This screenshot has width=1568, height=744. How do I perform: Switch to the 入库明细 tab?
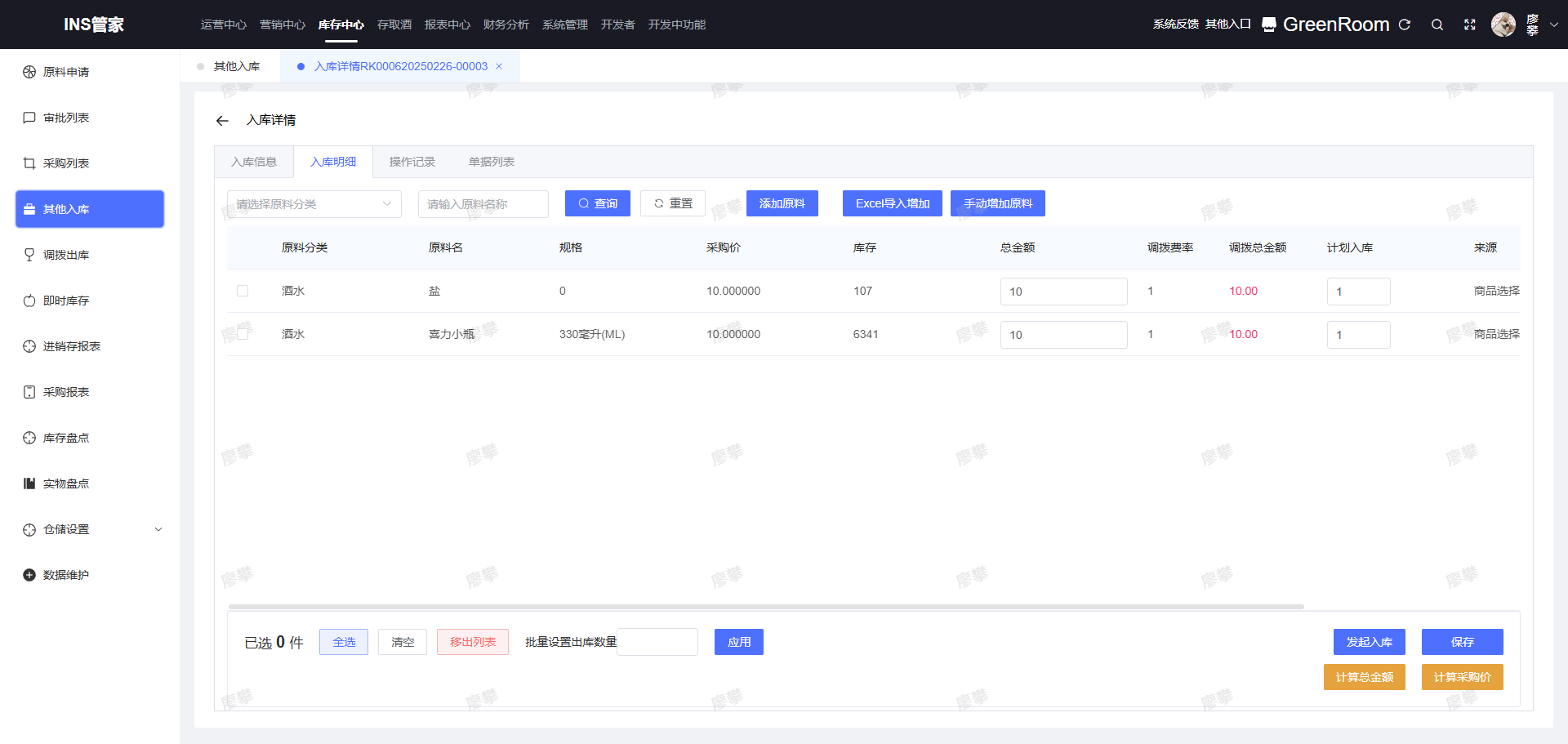click(333, 162)
